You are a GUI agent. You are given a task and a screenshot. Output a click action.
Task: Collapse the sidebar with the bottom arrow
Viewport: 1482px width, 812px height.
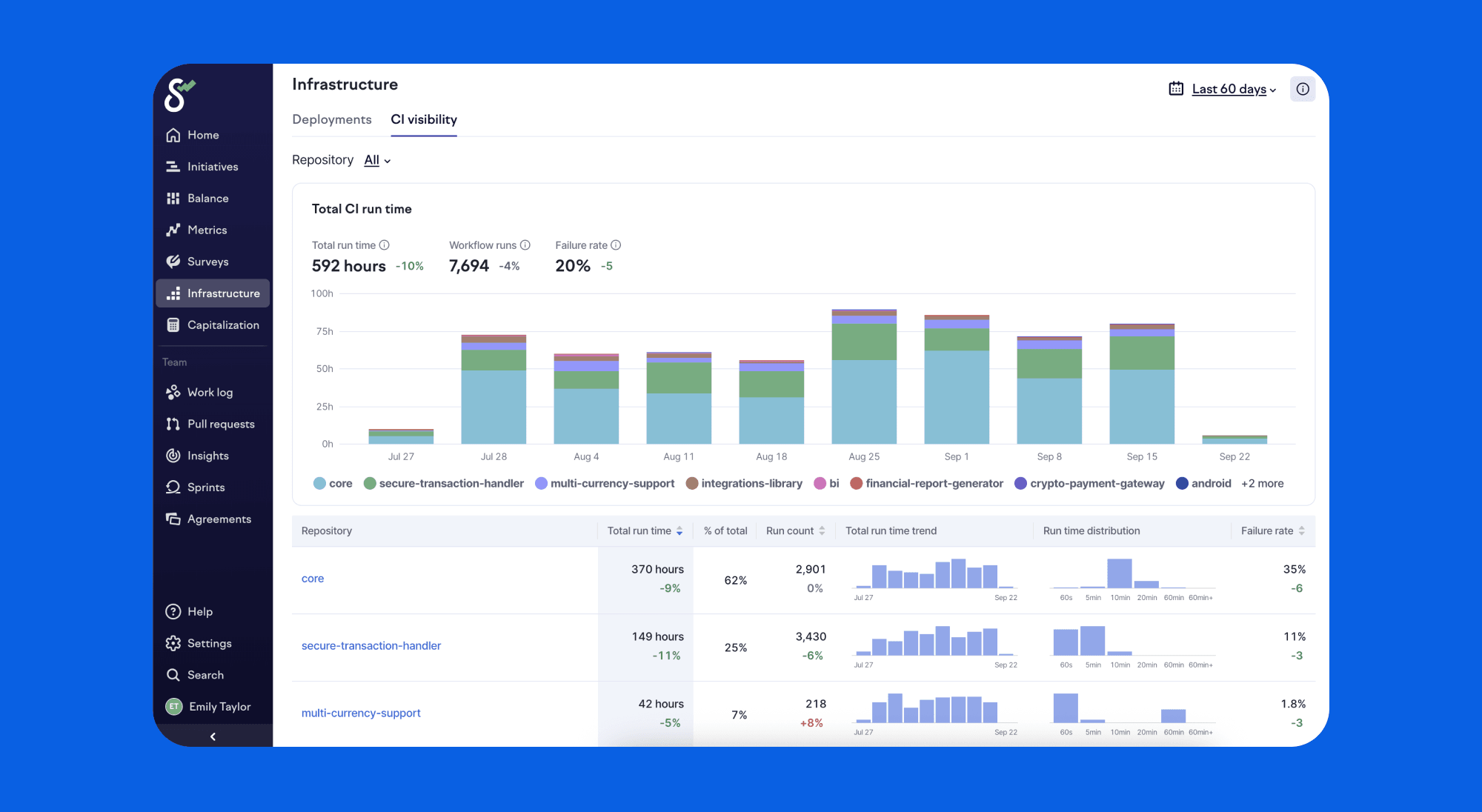(213, 736)
